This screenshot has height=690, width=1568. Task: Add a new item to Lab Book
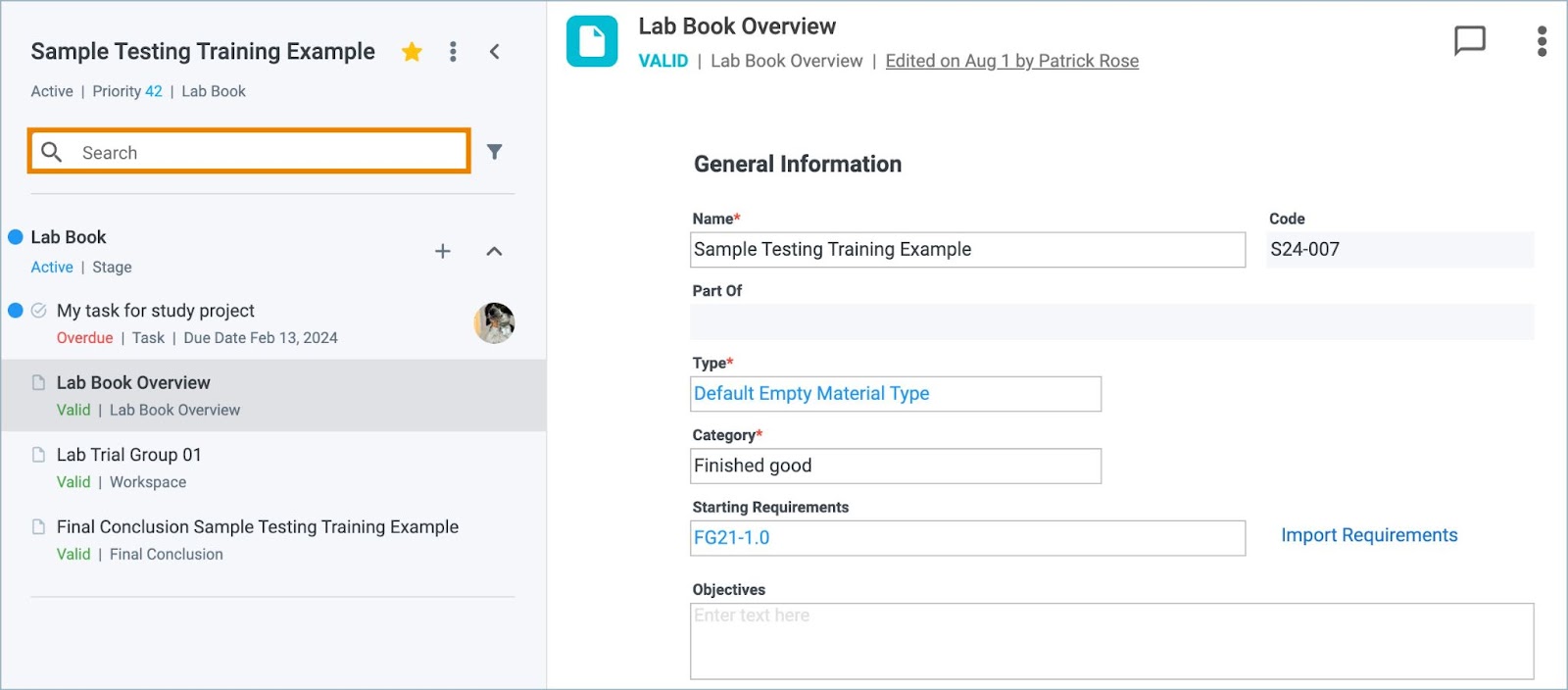click(x=443, y=252)
